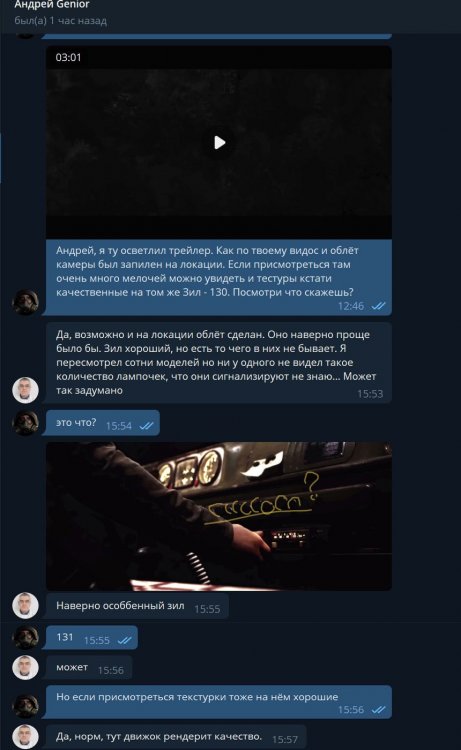Click Andrey's avatar beside "Да, норм" message

(x=25, y=737)
